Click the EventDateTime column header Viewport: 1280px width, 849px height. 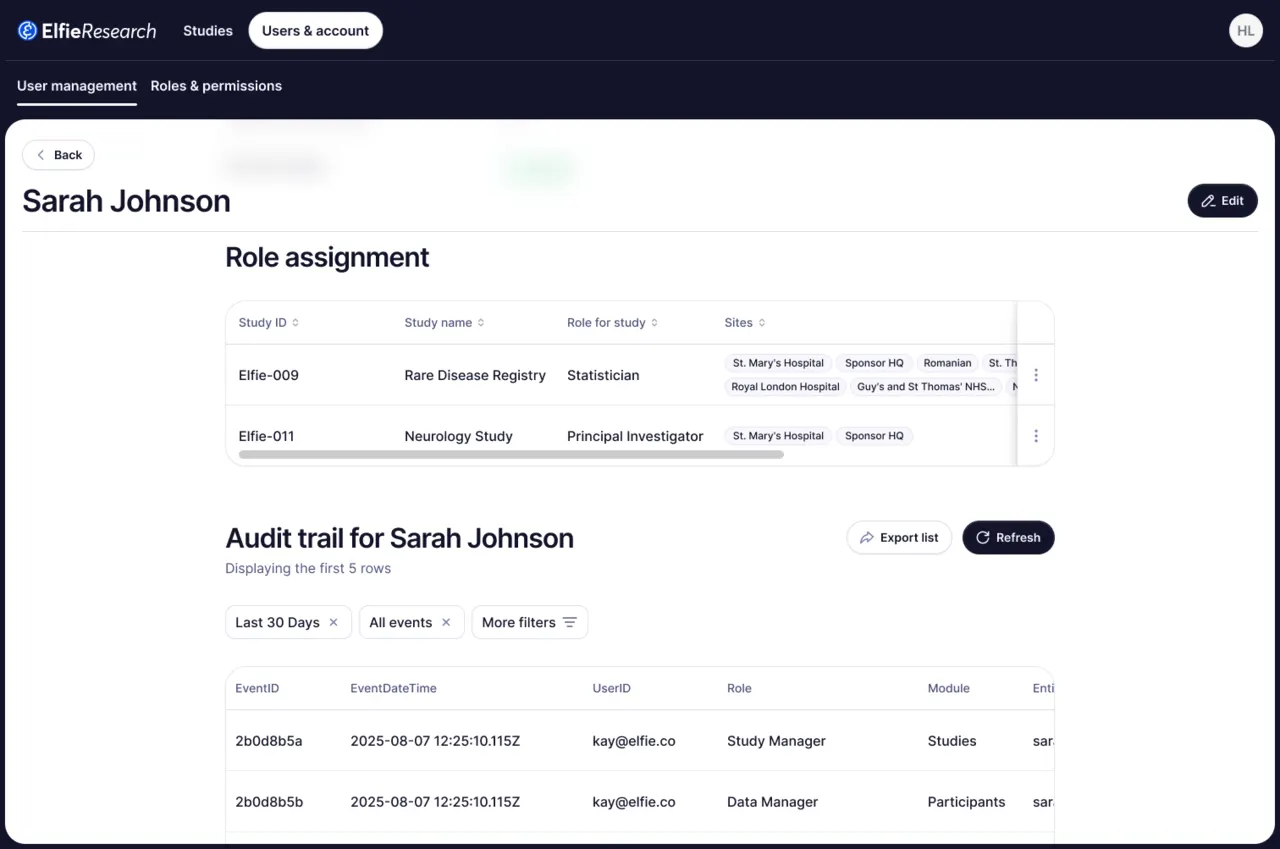pos(393,688)
